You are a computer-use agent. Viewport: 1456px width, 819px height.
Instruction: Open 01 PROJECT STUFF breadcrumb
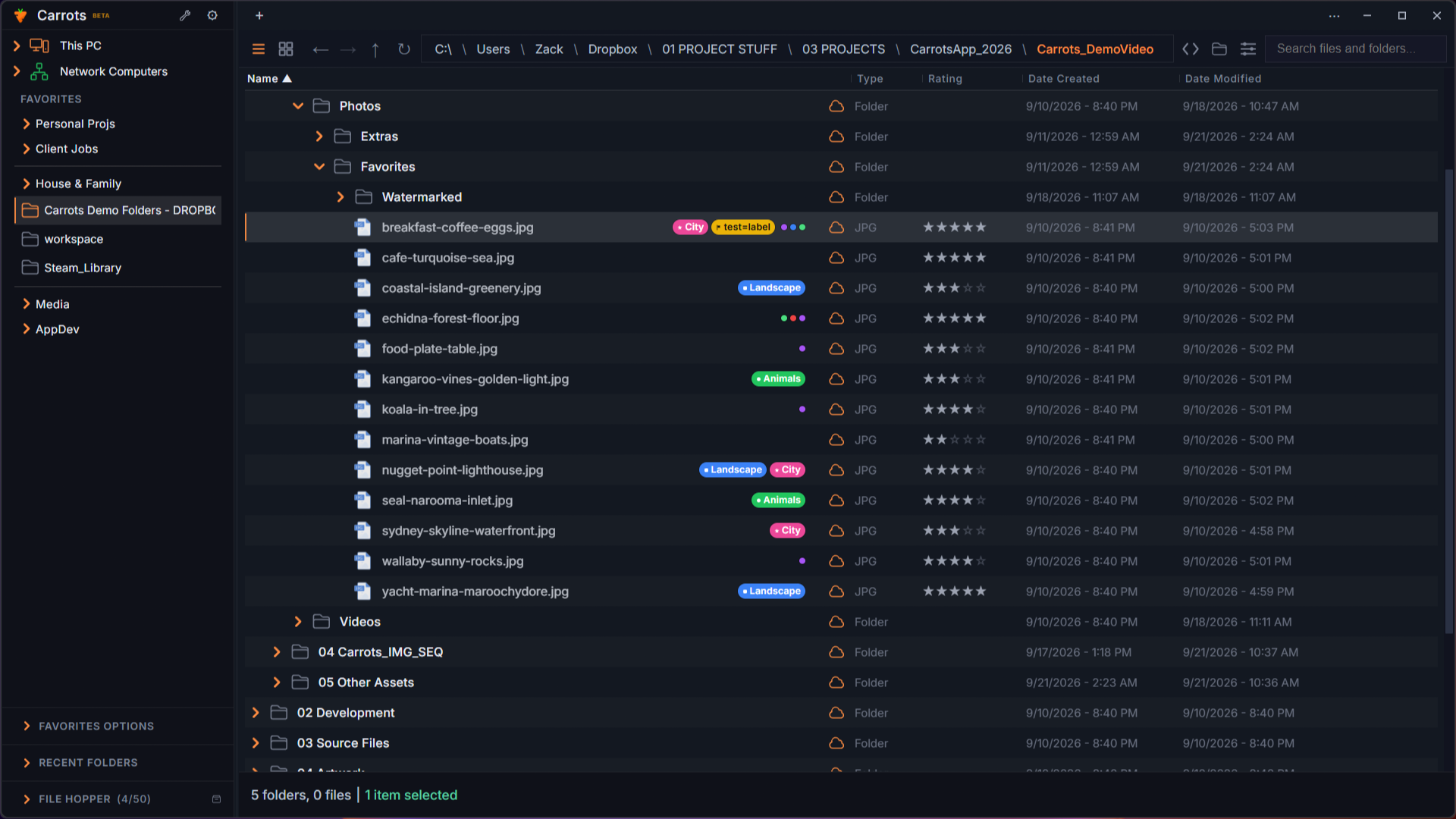tap(720, 49)
